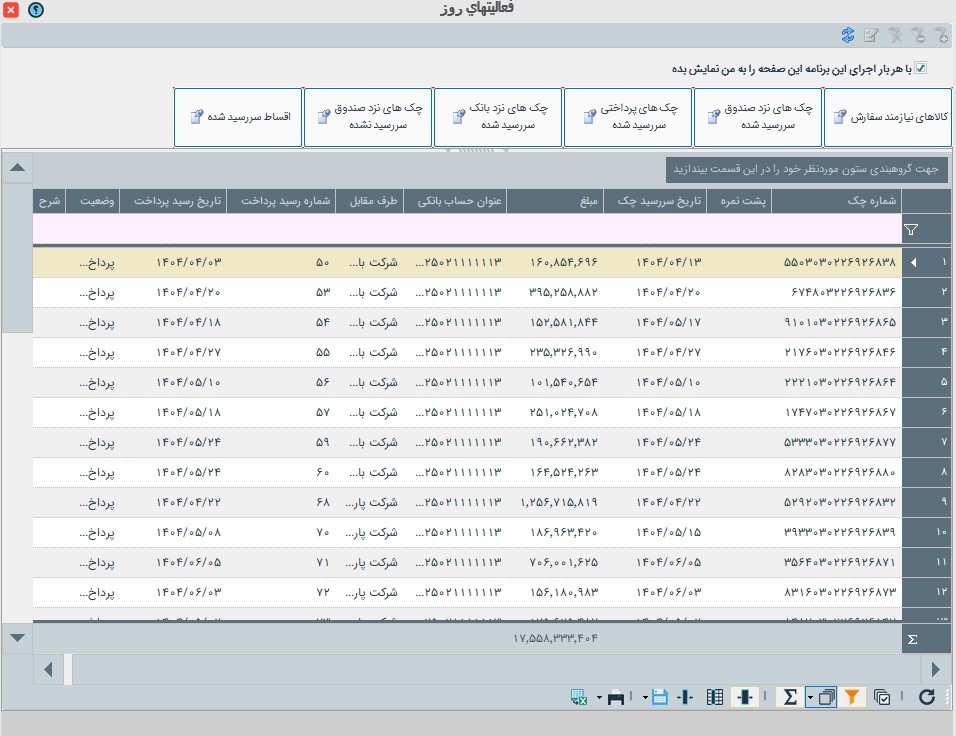Click the blue floppy disk save icon
Viewport: 956px width, 736px height.
(x=660, y=698)
